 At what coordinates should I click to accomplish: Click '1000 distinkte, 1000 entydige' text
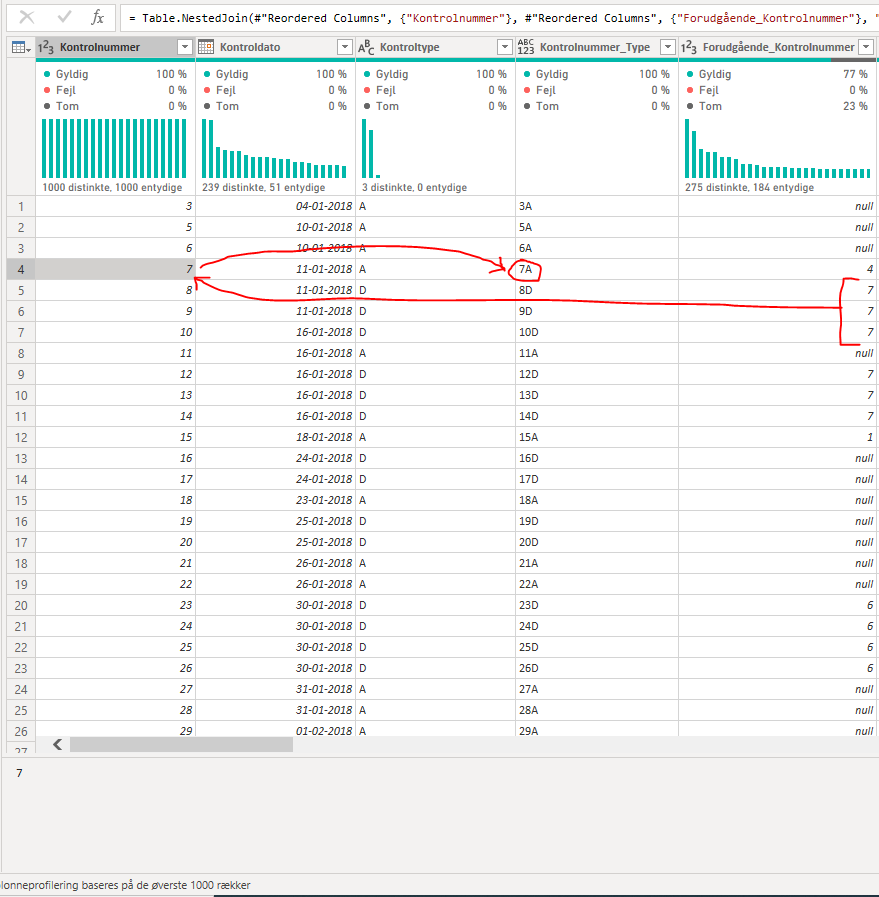click(112, 188)
